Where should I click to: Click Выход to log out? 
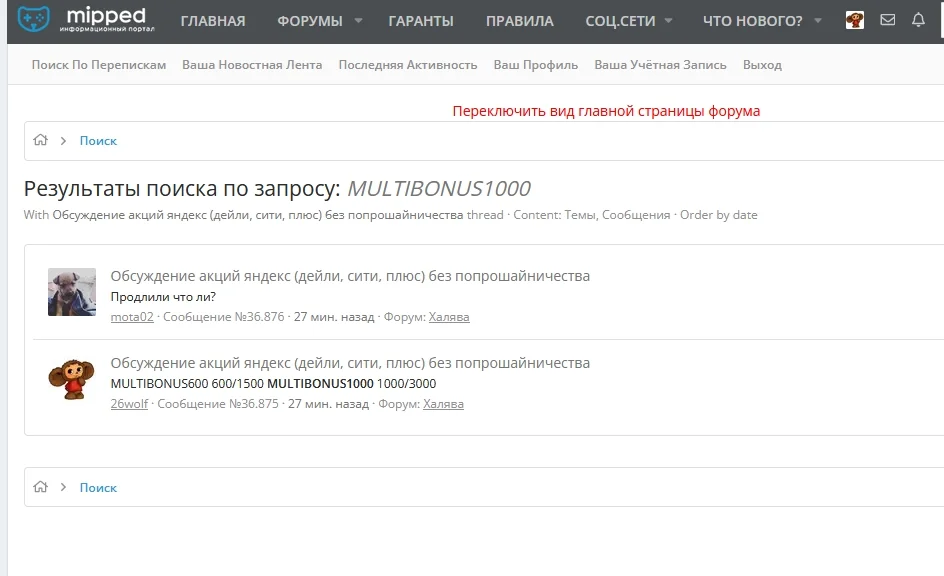pos(762,64)
